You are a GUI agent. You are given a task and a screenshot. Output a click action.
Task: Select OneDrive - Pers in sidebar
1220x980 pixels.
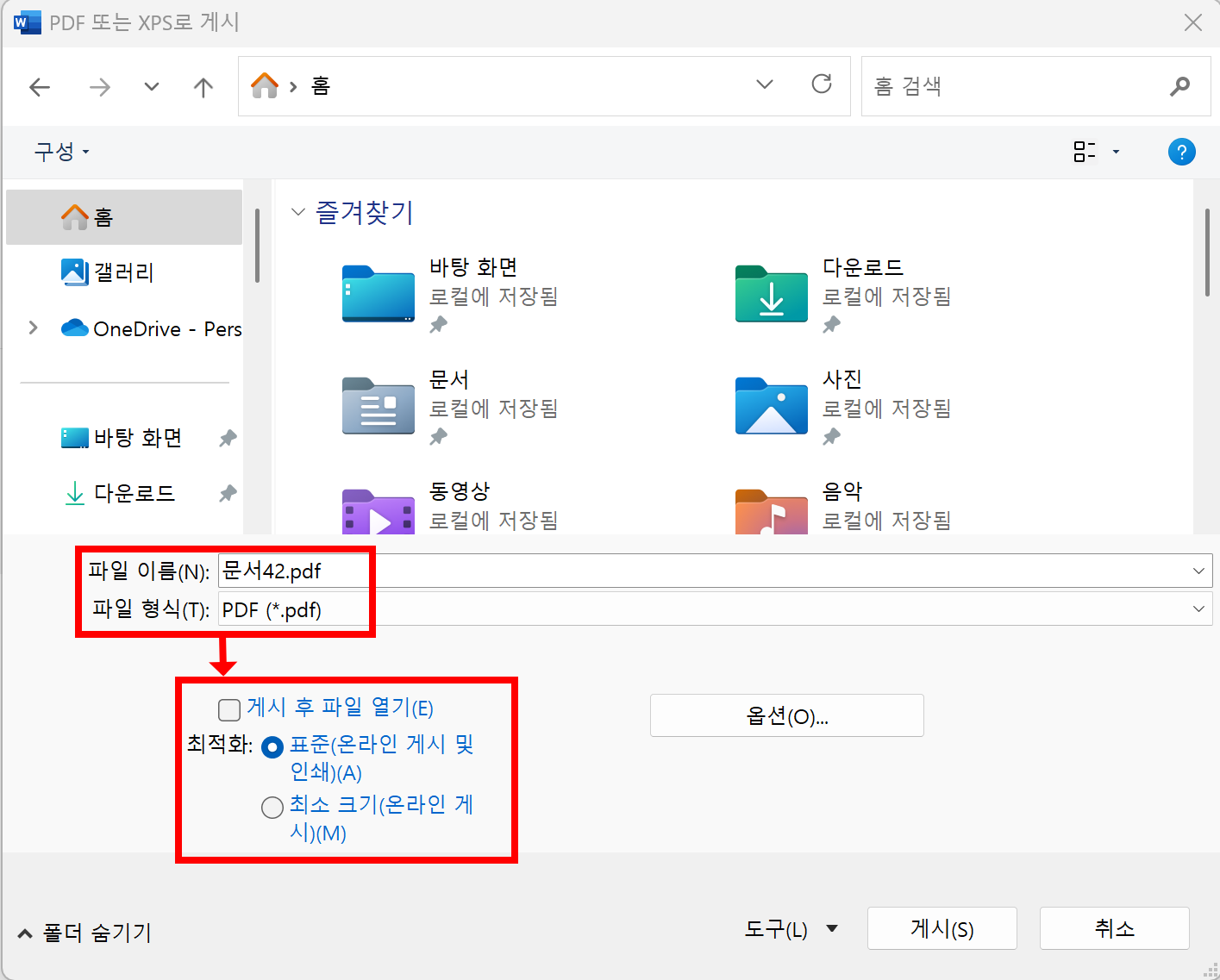[x=151, y=328]
